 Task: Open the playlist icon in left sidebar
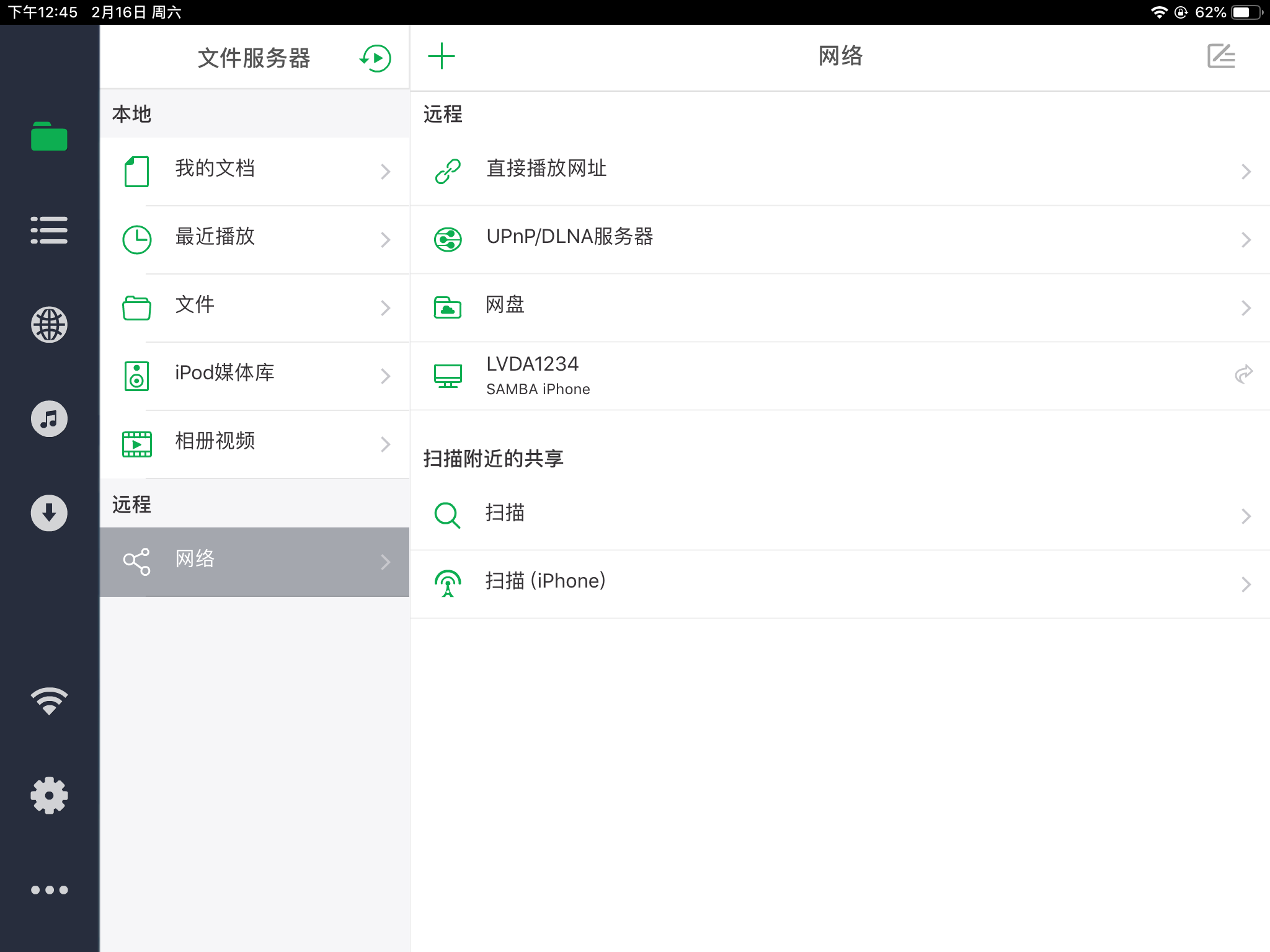[49, 230]
